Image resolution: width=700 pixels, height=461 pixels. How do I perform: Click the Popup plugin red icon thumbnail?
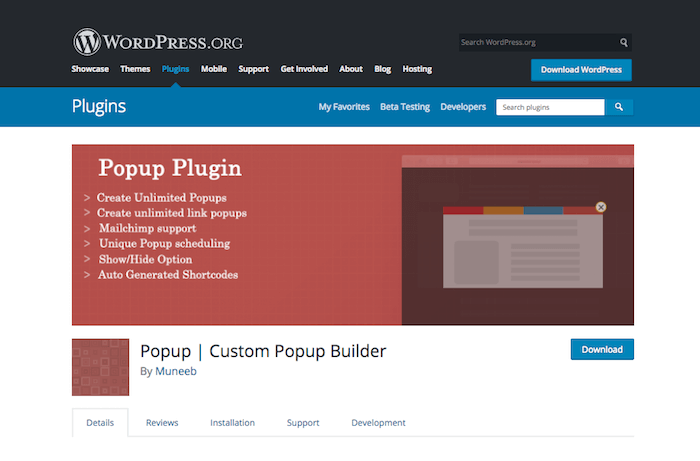(100, 367)
